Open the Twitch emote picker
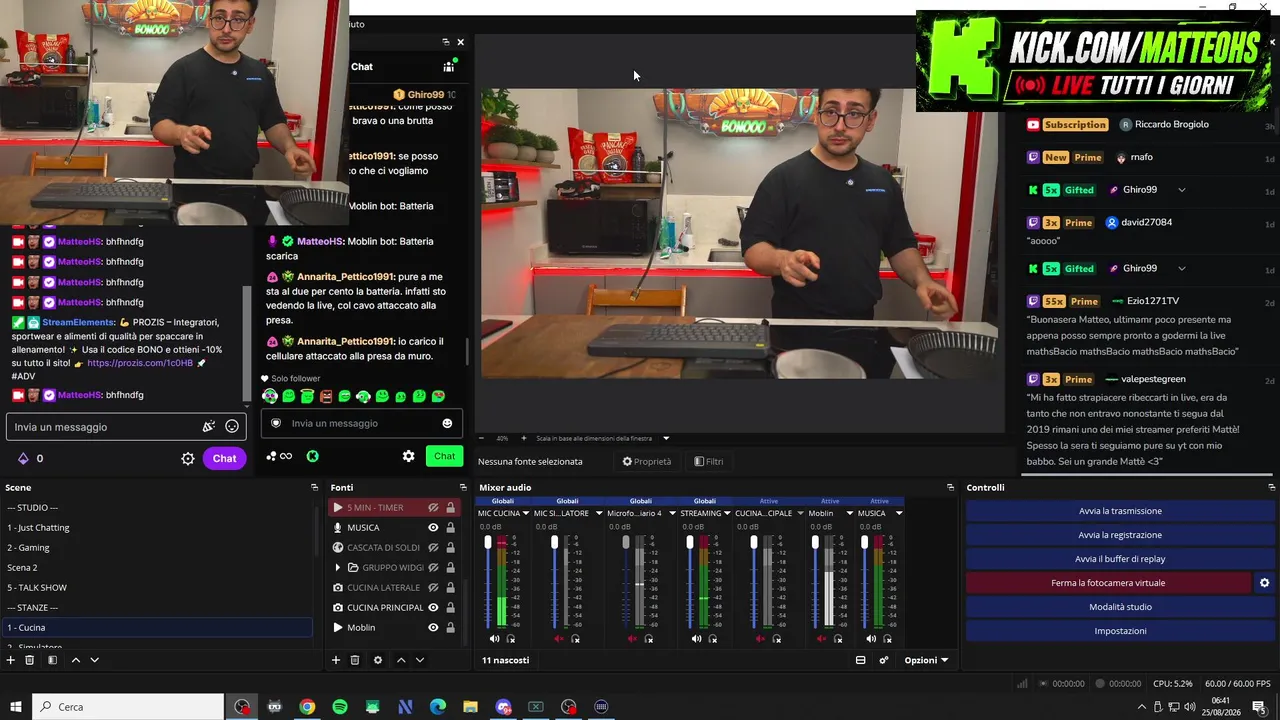 tap(232, 427)
